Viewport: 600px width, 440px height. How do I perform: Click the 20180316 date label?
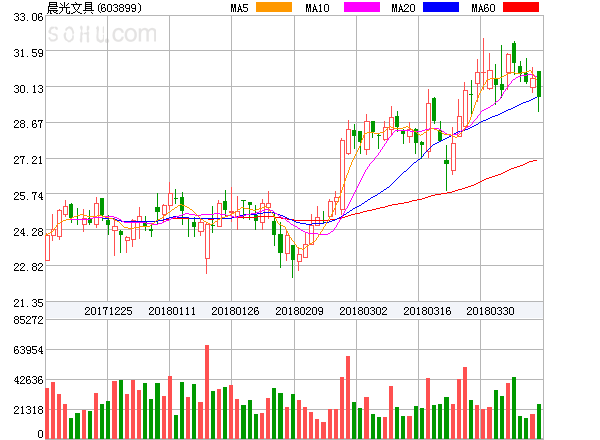click(427, 311)
